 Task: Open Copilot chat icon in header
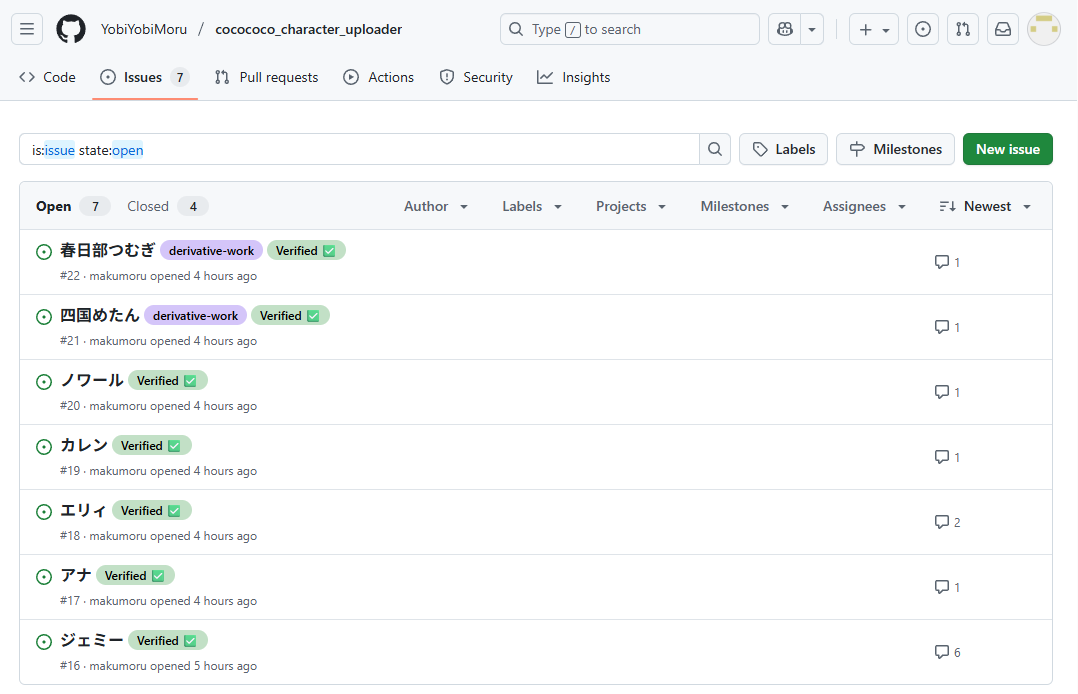click(785, 29)
